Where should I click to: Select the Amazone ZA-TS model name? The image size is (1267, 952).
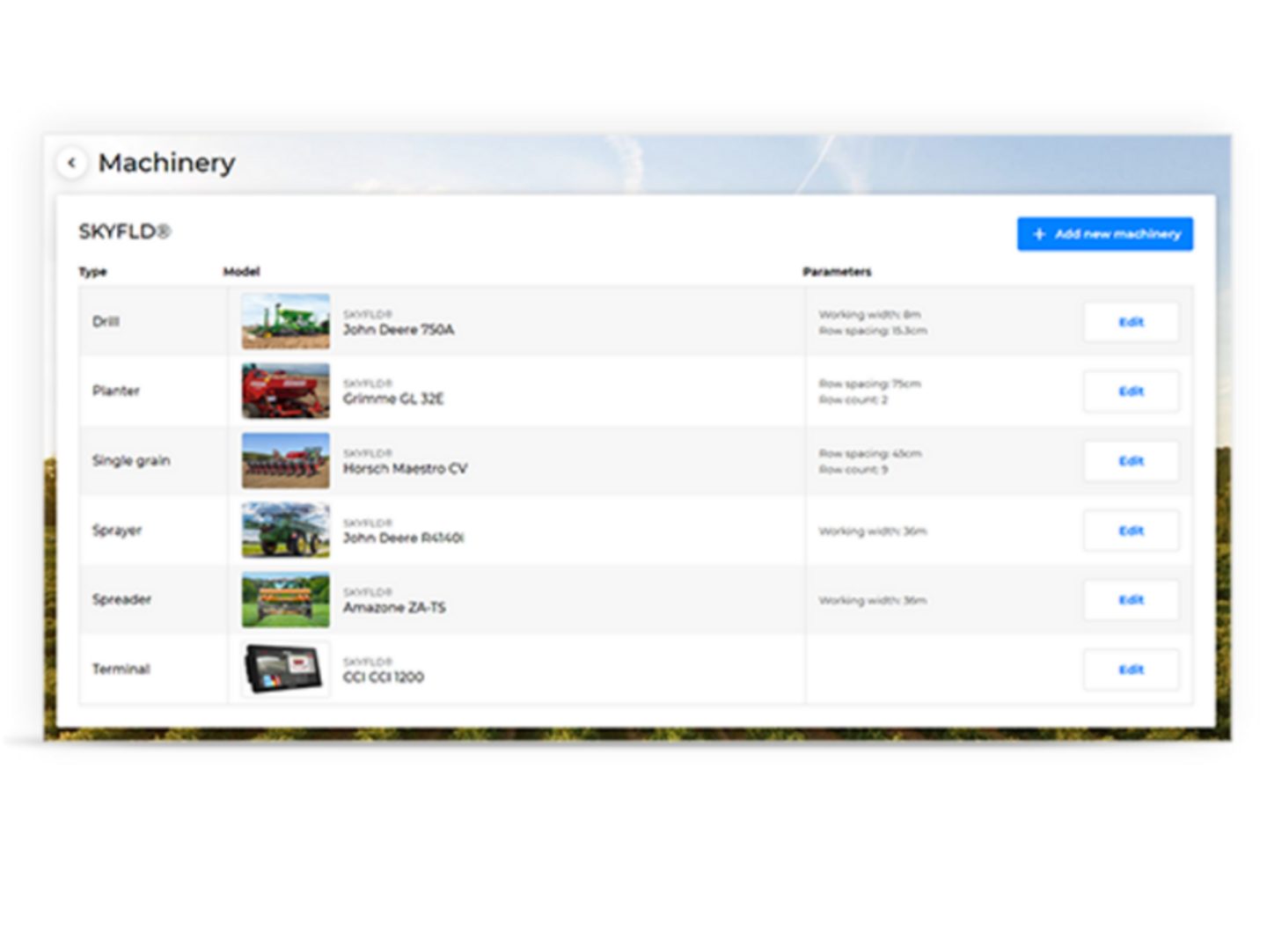[x=394, y=608]
